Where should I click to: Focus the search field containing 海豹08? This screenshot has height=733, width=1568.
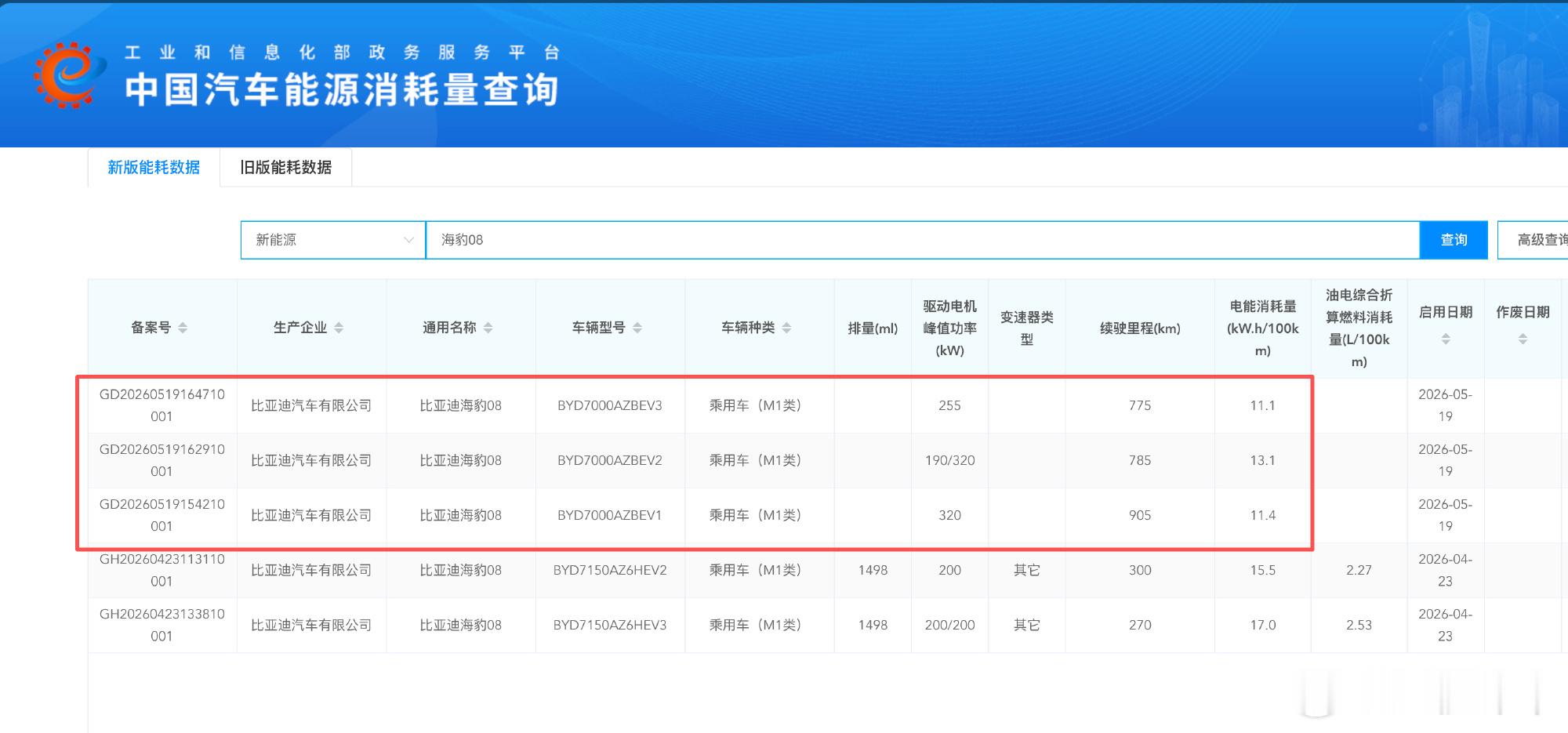point(923,240)
